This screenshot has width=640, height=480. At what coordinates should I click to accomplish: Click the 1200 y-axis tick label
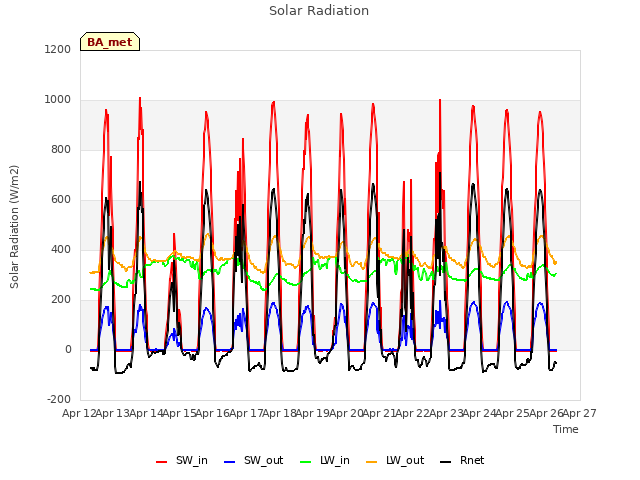[x=58, y=49]
